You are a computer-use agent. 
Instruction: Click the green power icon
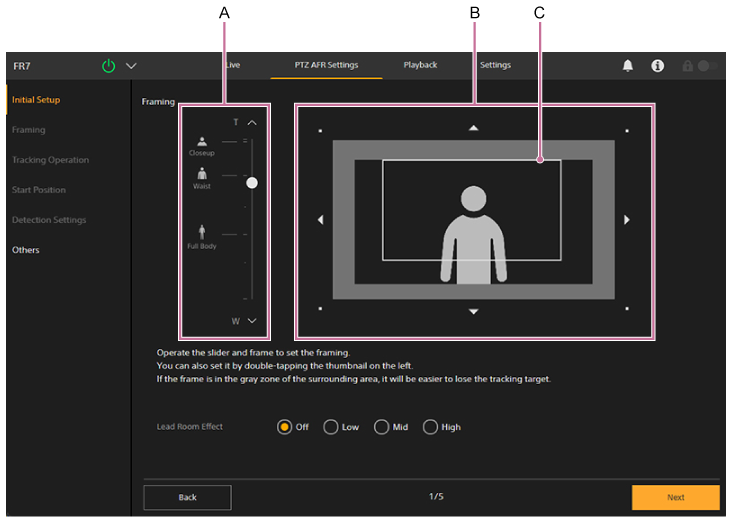click(109, 66)
